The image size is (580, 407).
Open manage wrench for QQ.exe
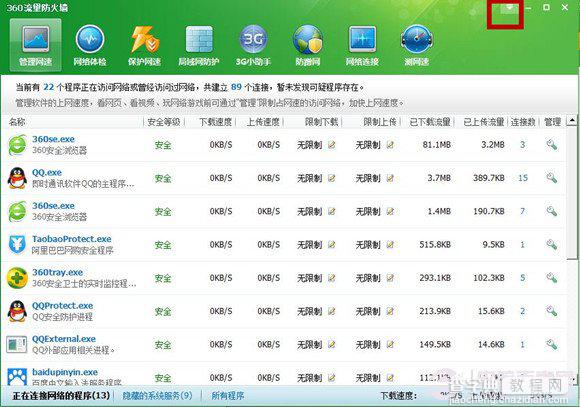[x=552, y=178]
